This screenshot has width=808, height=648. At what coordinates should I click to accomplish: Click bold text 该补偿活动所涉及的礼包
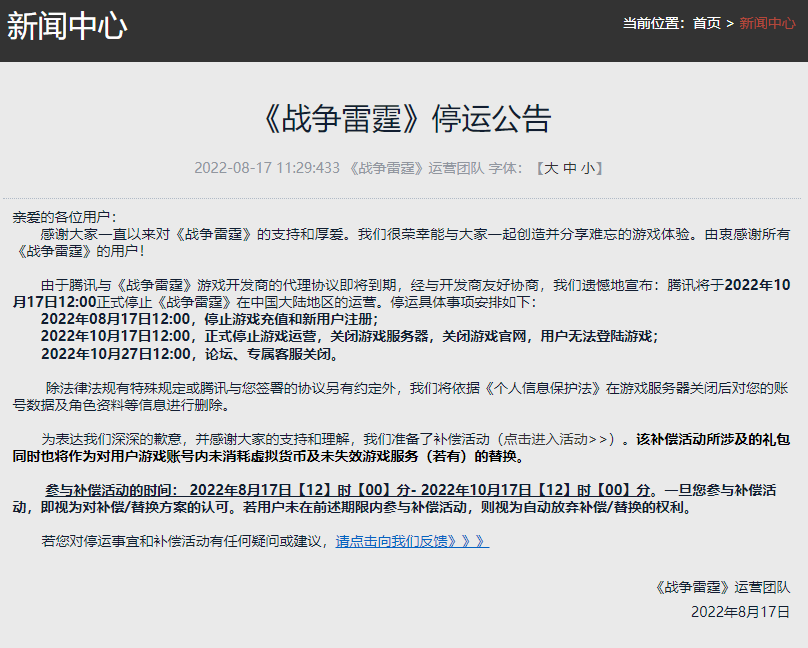point(713,439)
